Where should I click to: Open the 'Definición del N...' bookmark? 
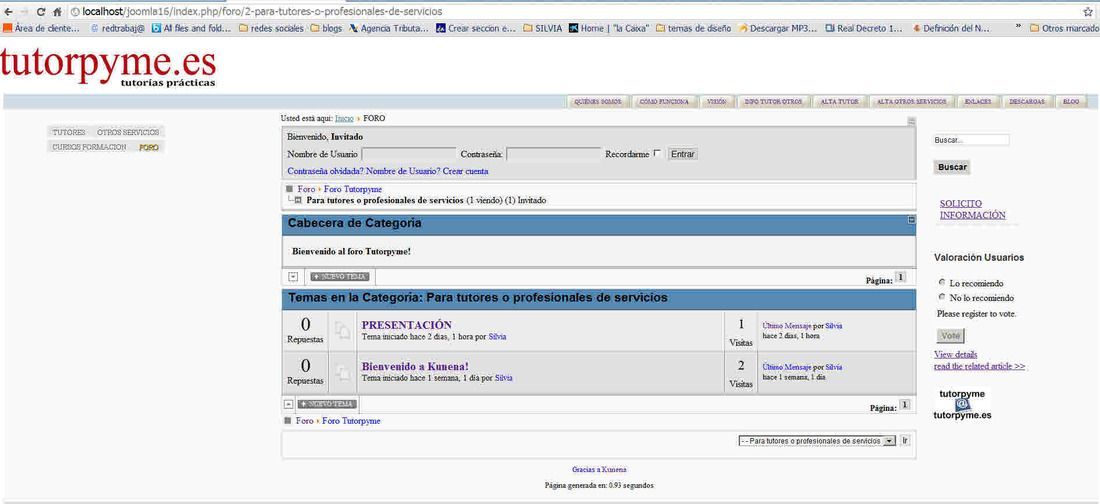(951, 29)
